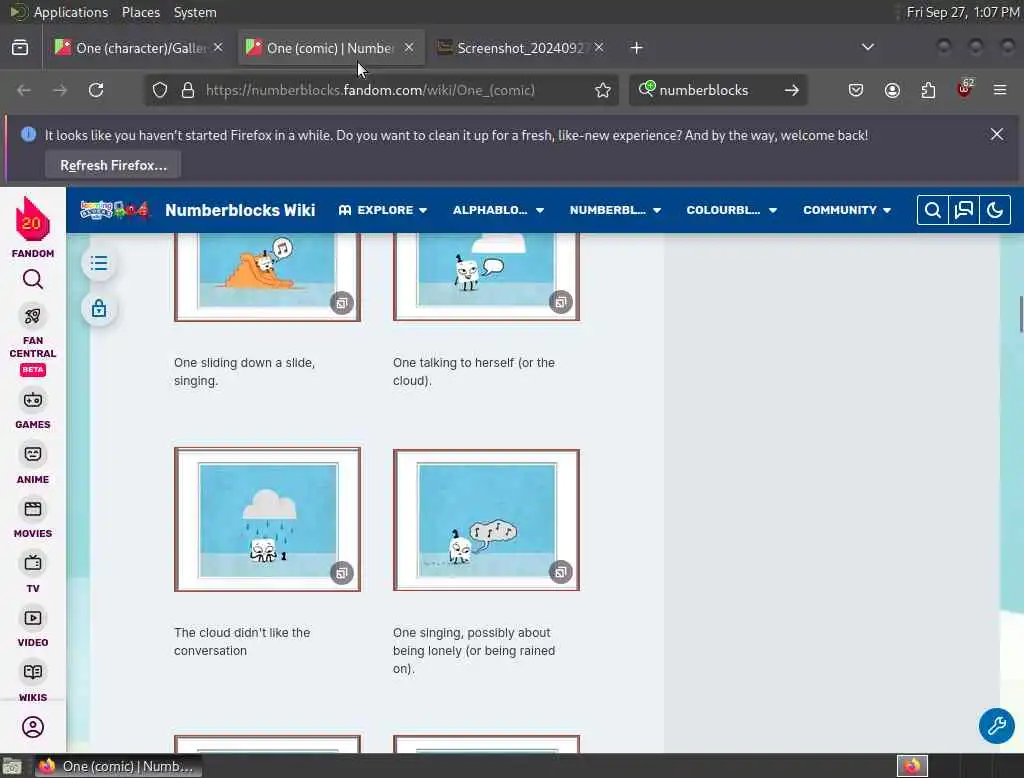Click the Learning Blocks wiki logo
Viewport: 1024px width, 778px height.
pos(114,210)
